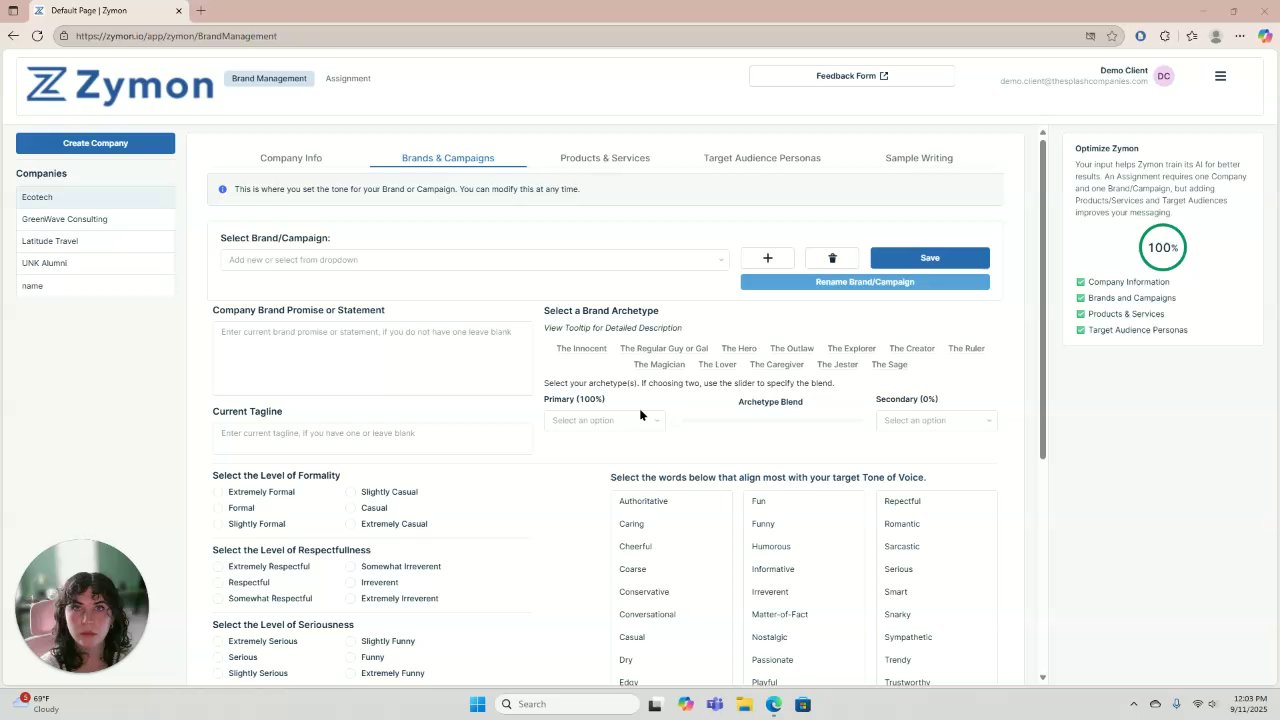
Task: Open browser favorites icon
Action: 1191,36
